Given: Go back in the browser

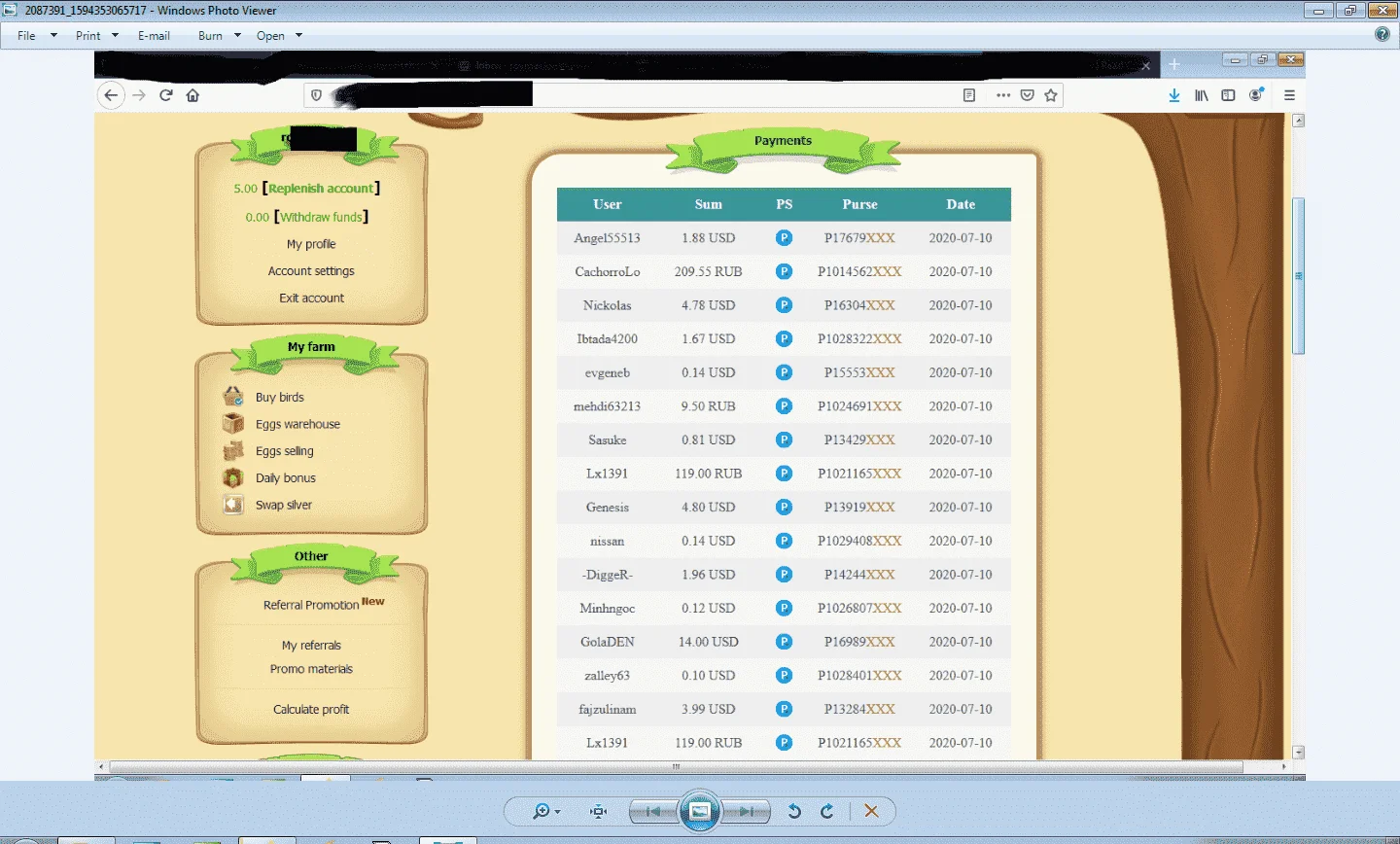Looking at the screenshot, I should [111, 95].
